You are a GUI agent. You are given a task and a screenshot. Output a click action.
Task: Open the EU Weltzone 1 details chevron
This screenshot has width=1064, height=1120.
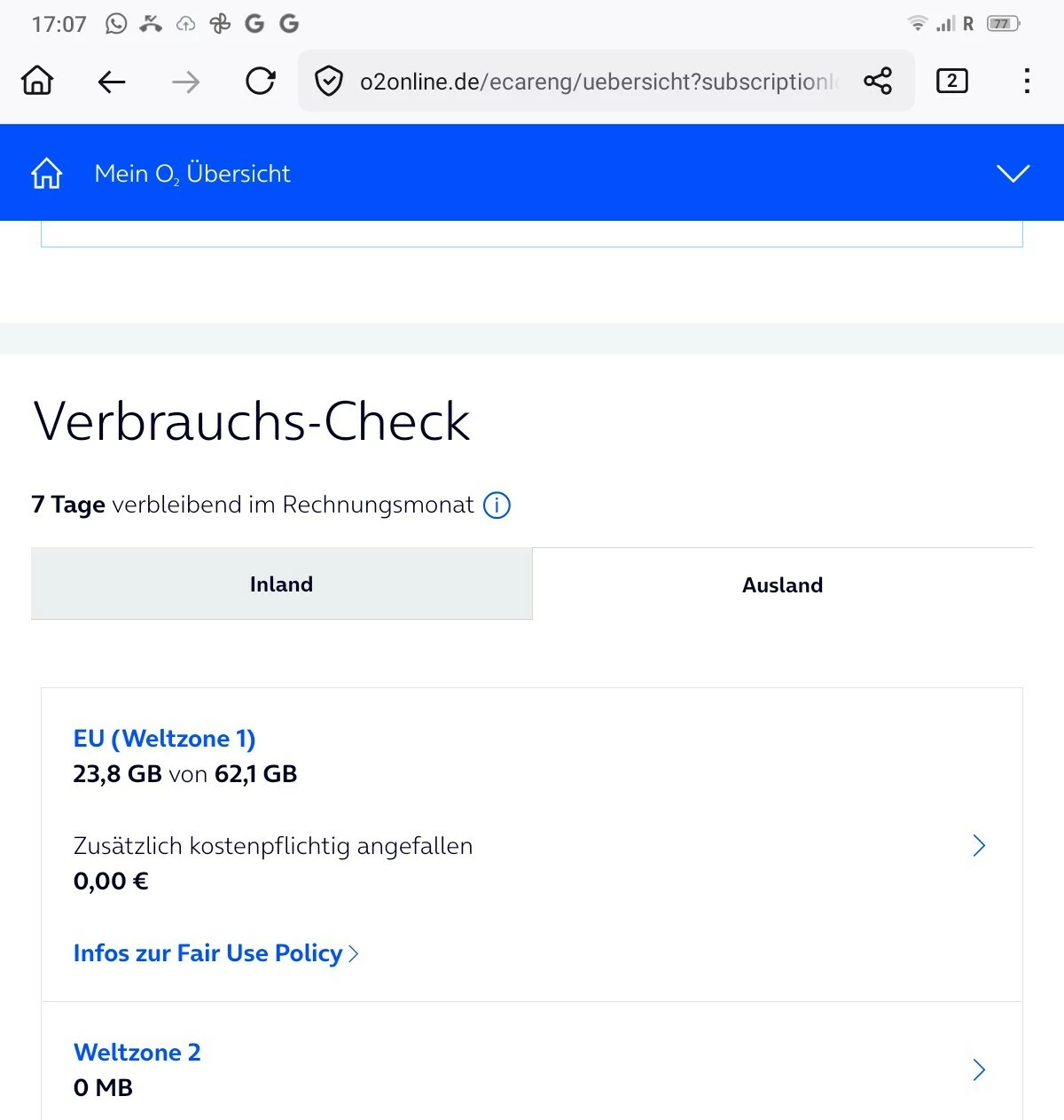[x=979, y=845]
